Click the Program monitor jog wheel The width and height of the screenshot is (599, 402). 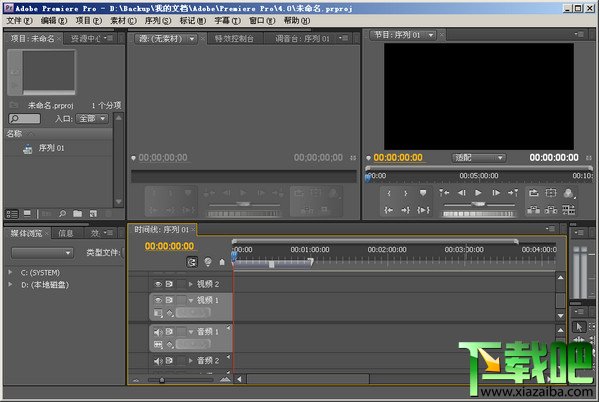pos(479,214)
